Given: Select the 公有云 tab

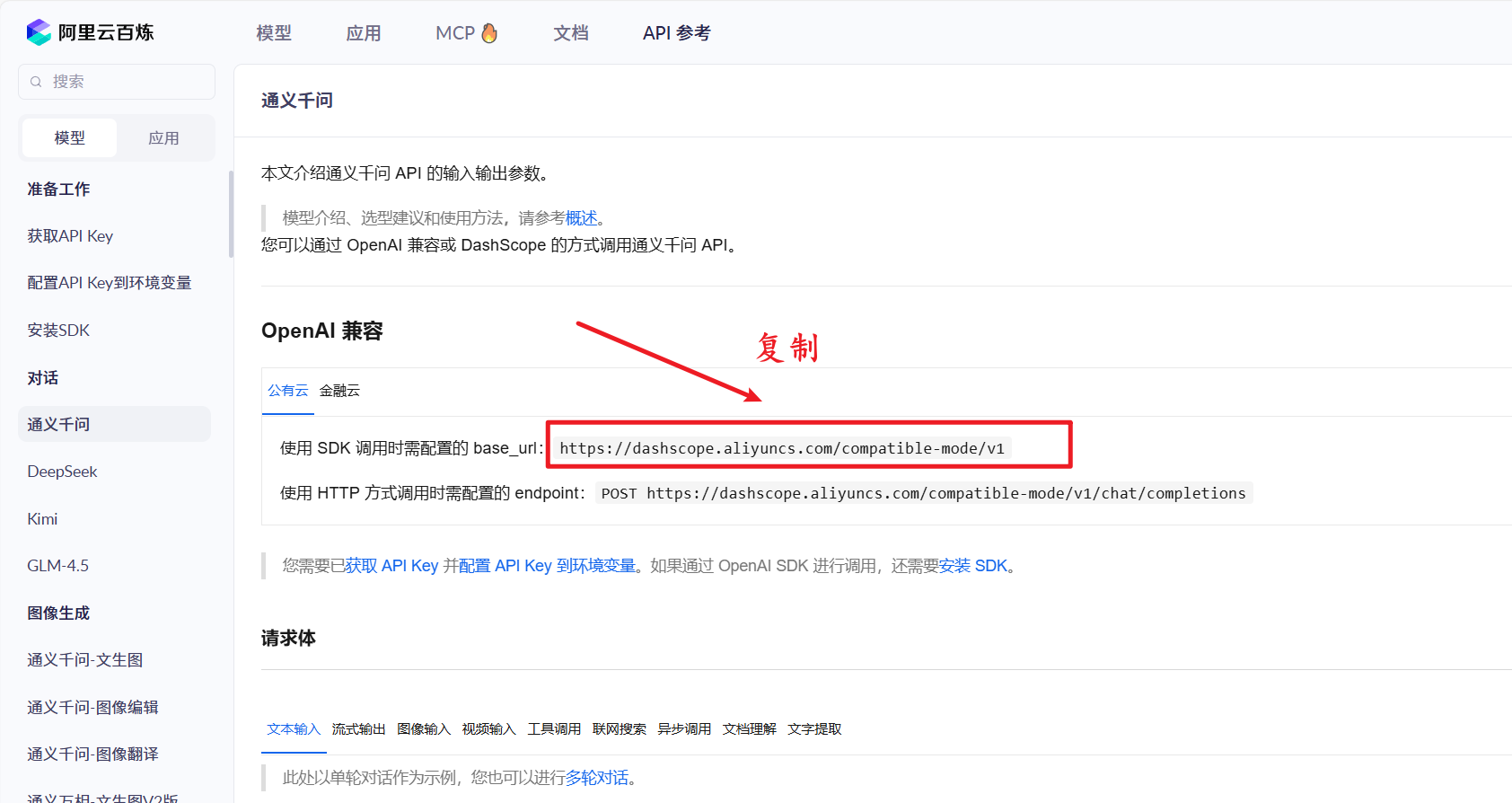Looking at the screenshot, I should point(287,391).
